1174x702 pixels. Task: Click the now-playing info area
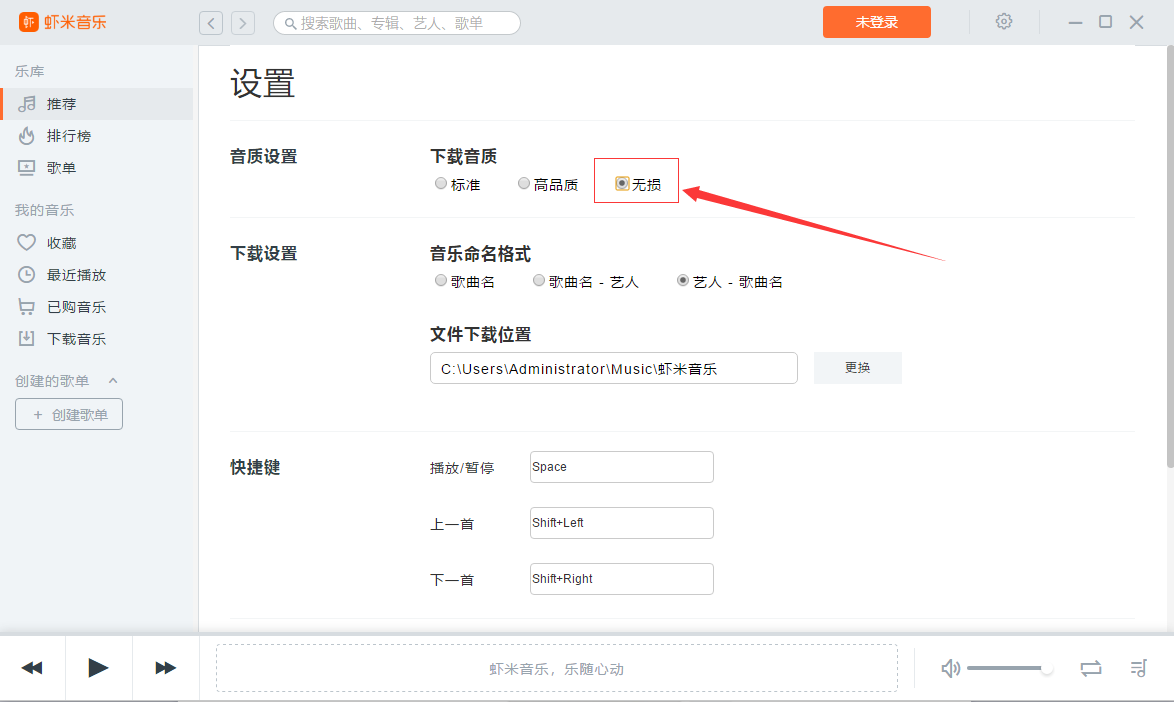click(556, 668)
